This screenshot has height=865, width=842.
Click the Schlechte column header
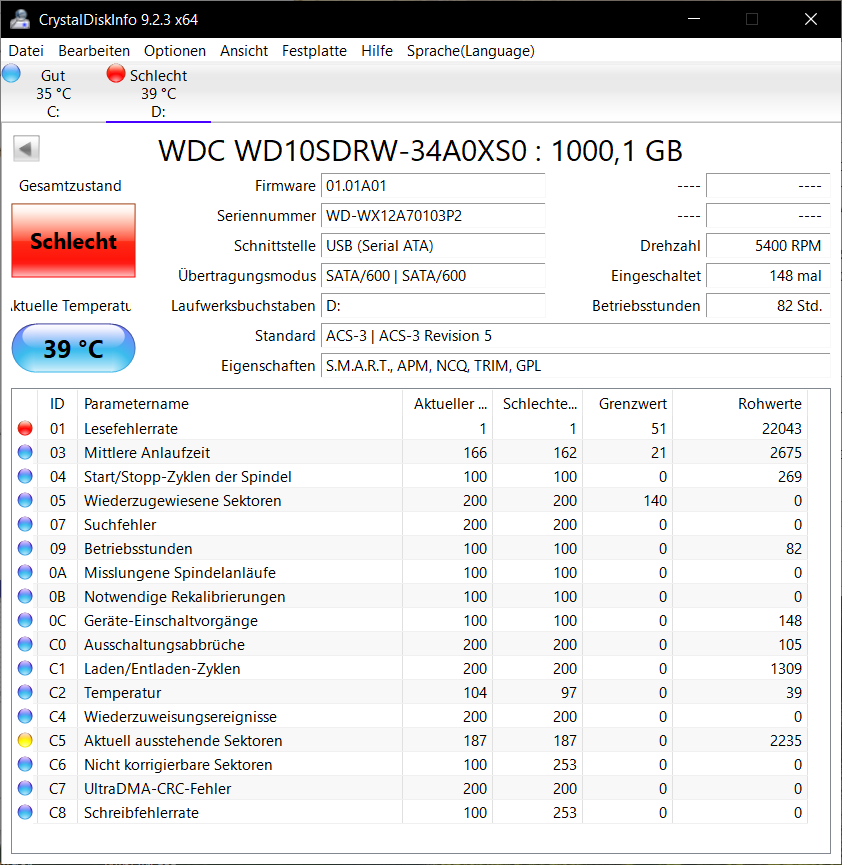tap(537, 404)
